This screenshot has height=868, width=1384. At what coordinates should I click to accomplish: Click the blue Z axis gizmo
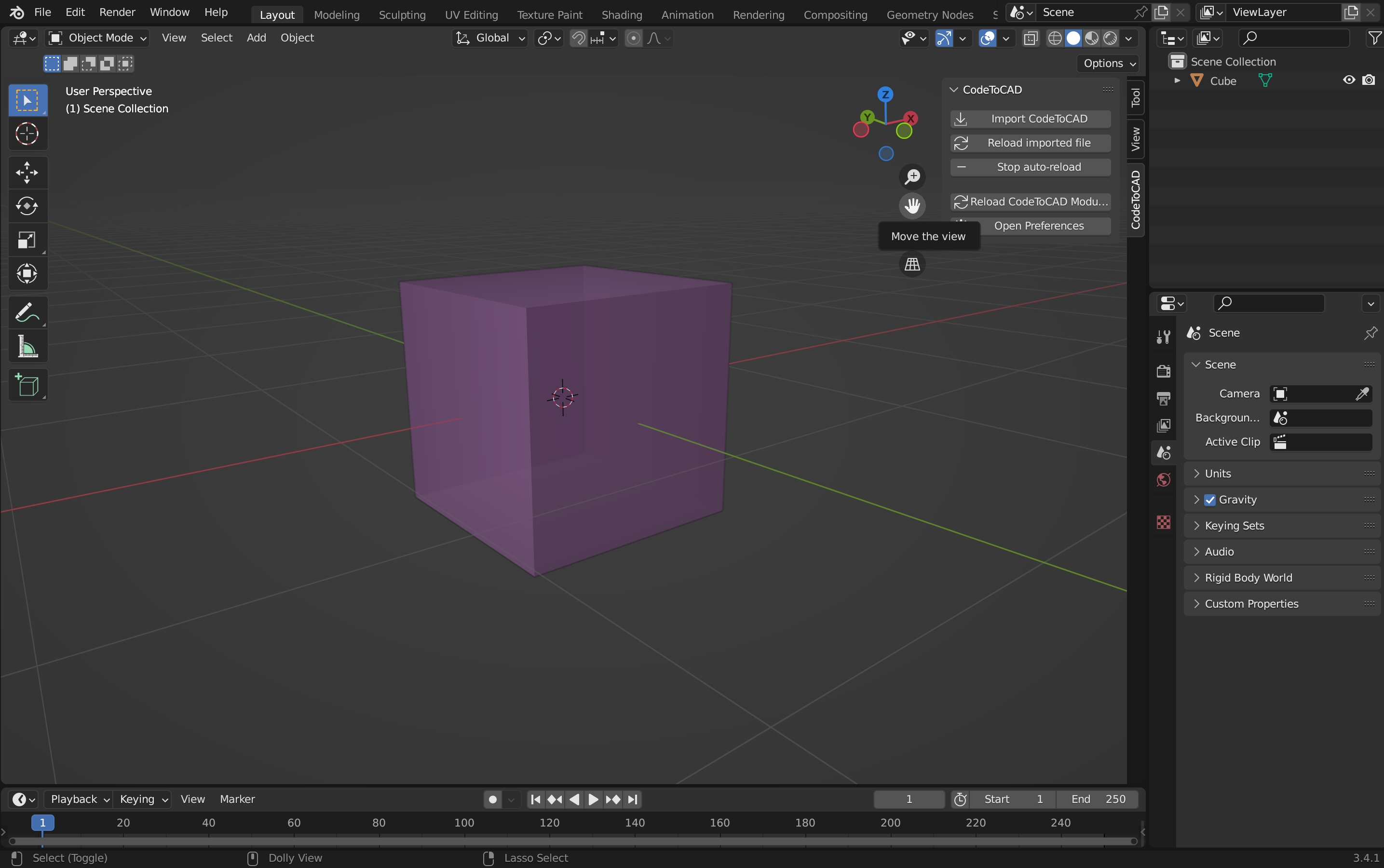click(885, 94)
